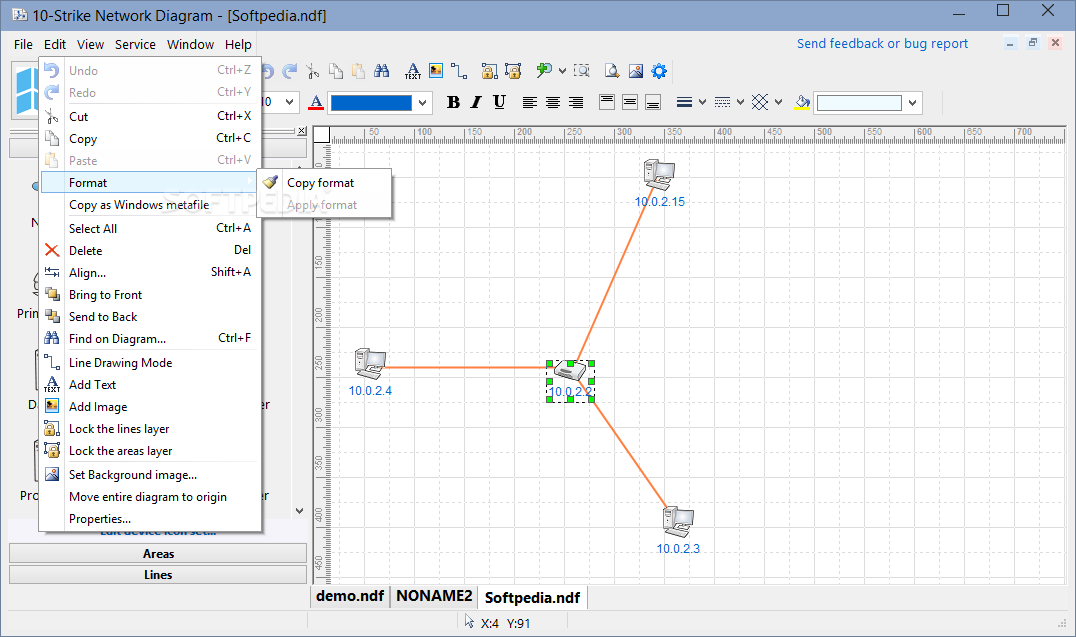The height and width of the screenshot is (637, 1076).
Task: Select the 10.0.2.15 computer icon
Action: (x=659, y=174)
